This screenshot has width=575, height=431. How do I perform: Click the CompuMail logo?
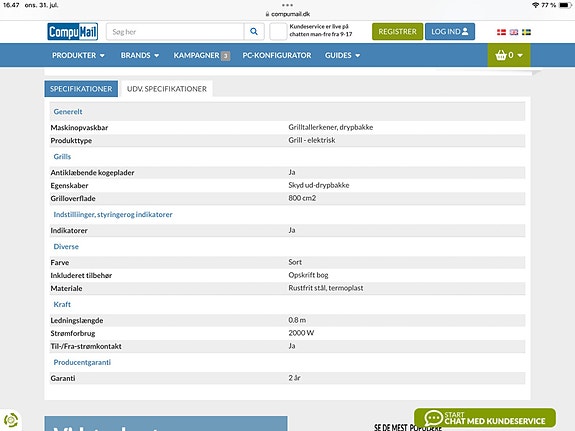[73, 32]
